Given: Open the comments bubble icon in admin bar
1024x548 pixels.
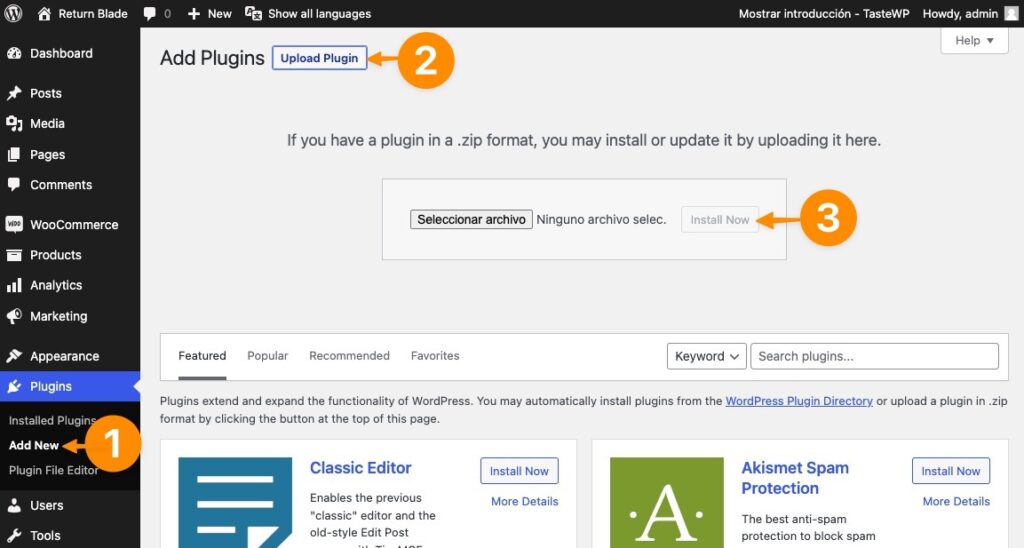Looking at the screenshot, I should tap(150, 14).
